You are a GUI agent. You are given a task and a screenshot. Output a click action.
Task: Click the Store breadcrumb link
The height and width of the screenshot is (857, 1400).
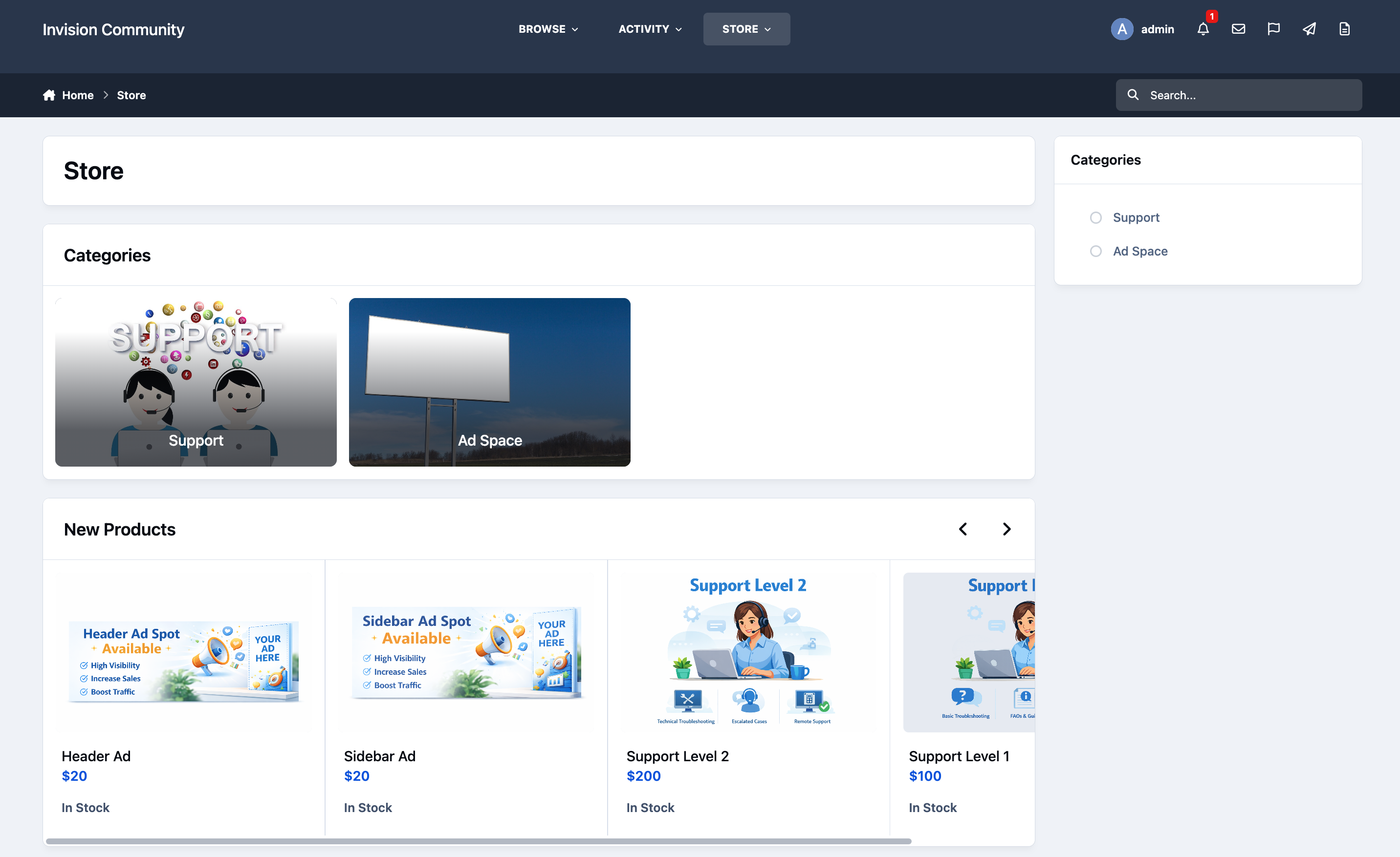(x=131, y=95)
